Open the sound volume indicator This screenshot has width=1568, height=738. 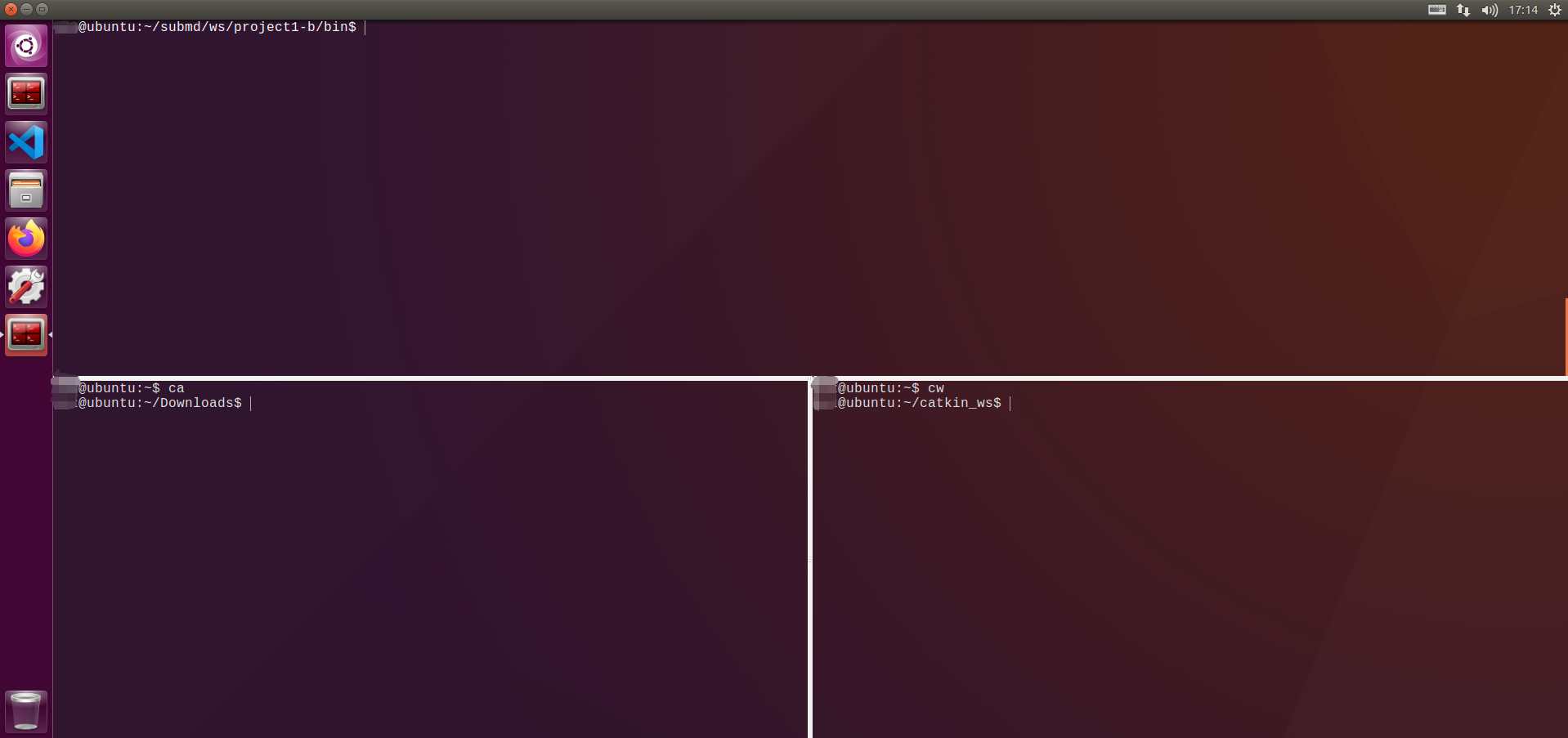tap(1490, 10)
